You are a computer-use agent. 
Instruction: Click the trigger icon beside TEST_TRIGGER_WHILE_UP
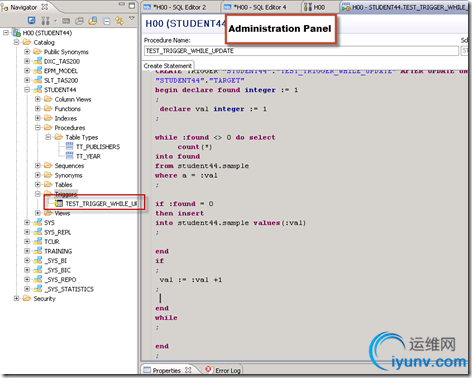[59, 203]
